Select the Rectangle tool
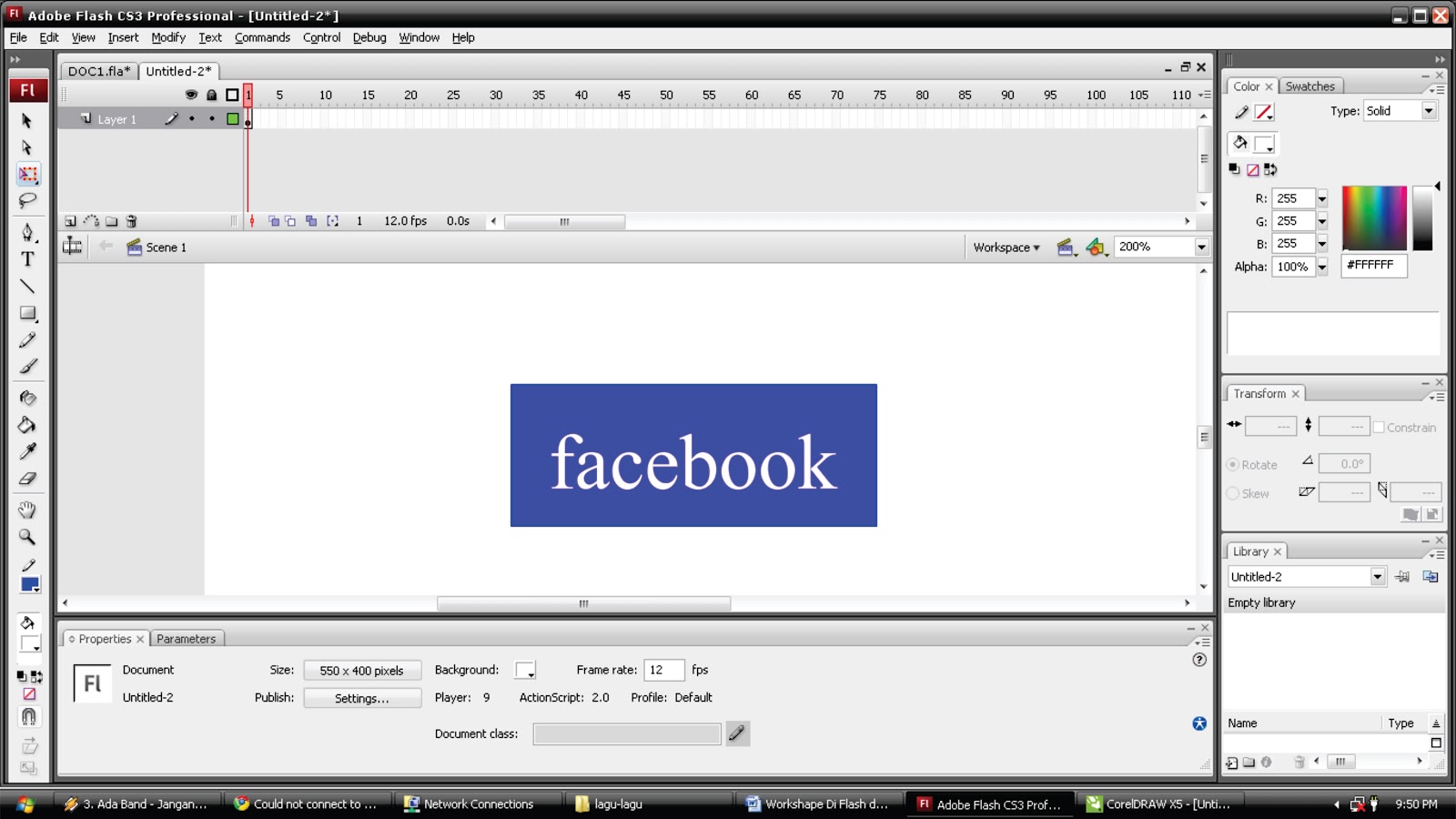Screen dimensions: 1456x819 click(x=27, y=313)
